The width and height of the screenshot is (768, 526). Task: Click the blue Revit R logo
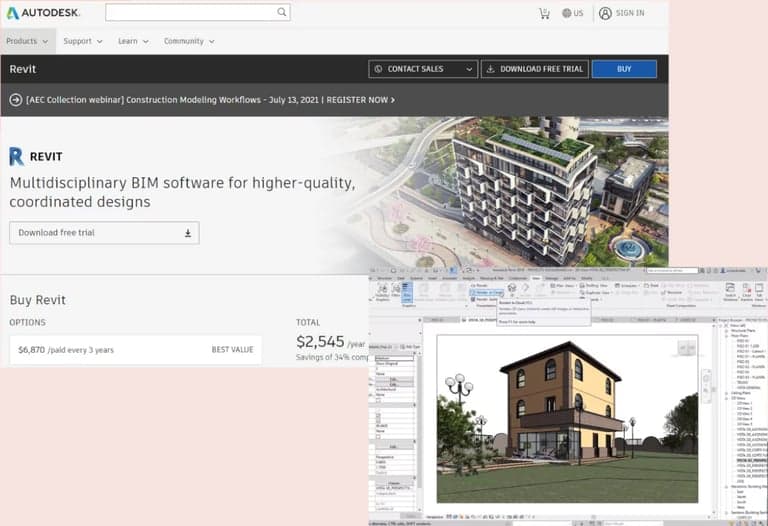(x=16, y=156)
